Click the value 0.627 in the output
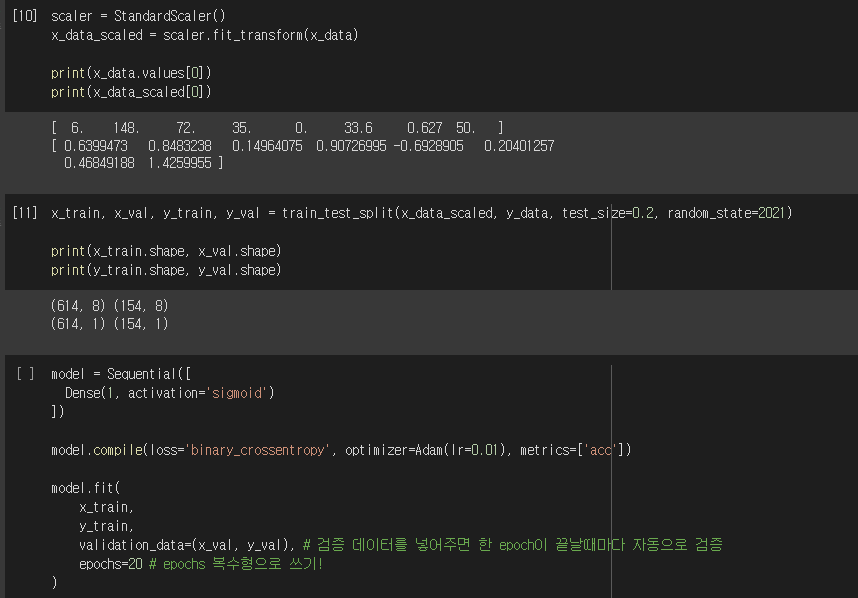The image size is (858, 598). 425,128
